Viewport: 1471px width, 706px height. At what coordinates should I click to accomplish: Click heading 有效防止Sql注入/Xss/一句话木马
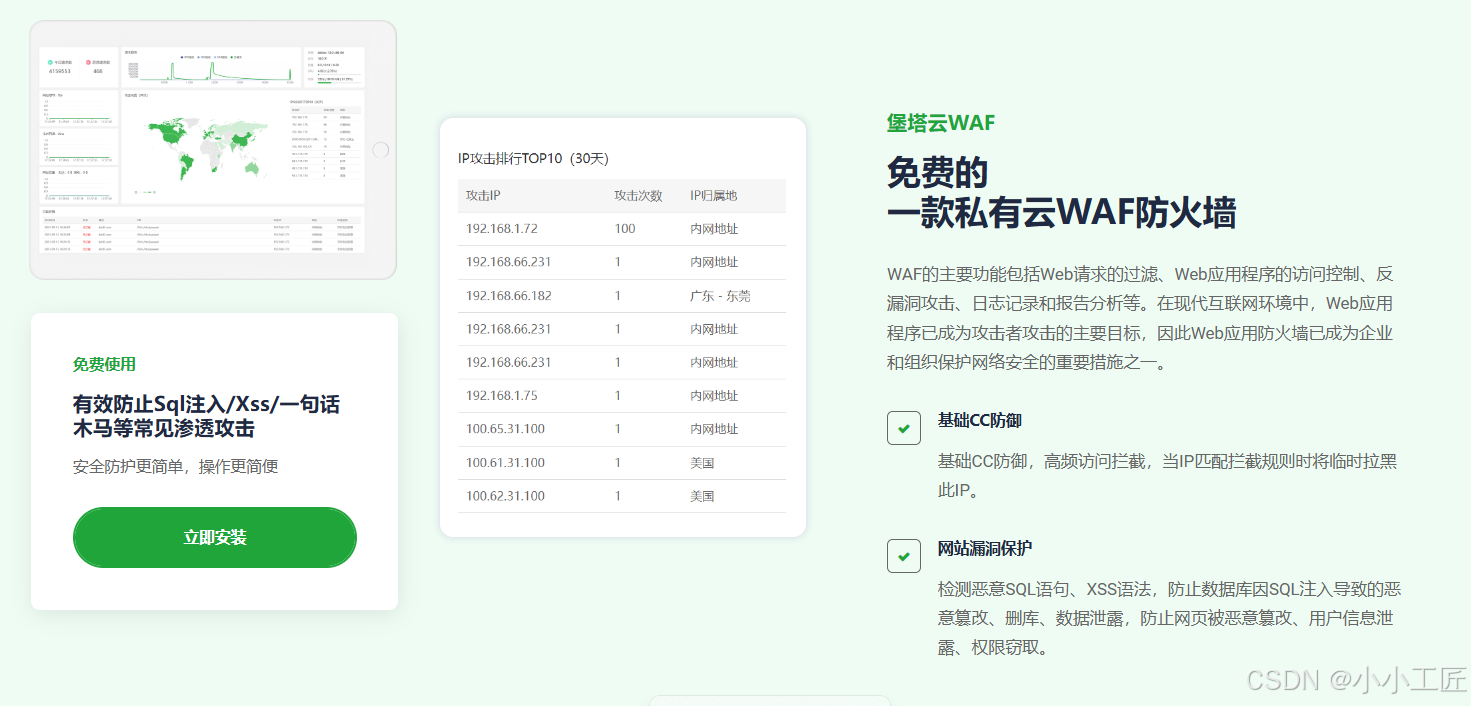point(206,416)
